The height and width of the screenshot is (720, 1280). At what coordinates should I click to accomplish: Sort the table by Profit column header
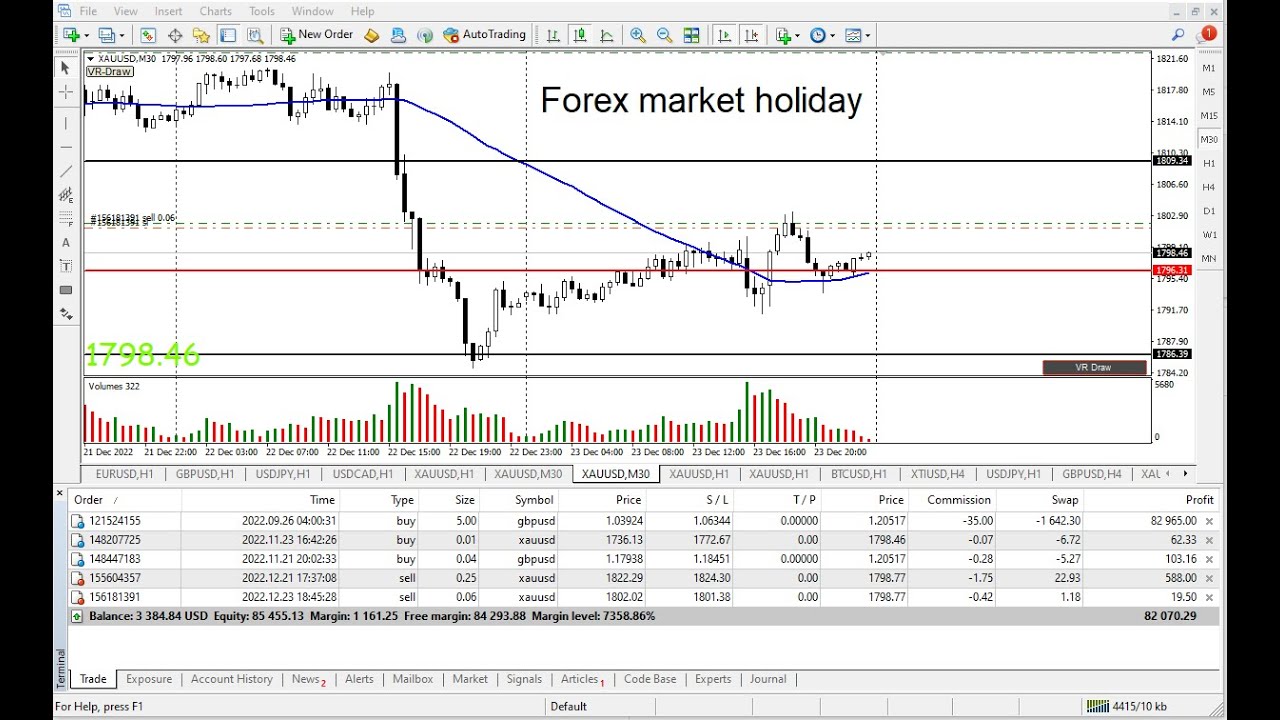pyautogui.click(x=1152, y=500)
